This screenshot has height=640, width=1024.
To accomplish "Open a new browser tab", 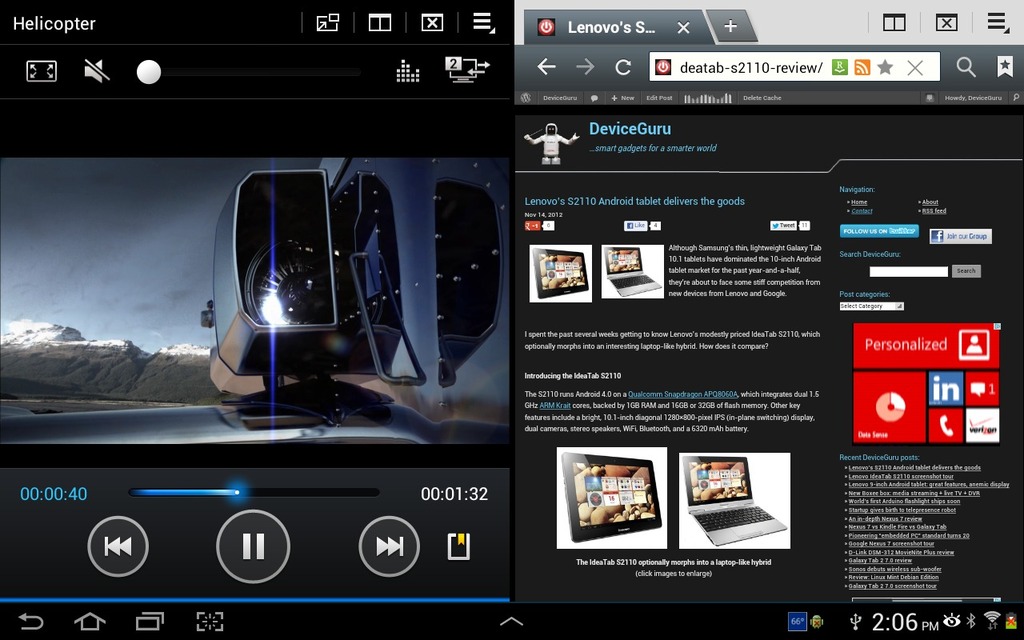I will [x=731, y=26].
